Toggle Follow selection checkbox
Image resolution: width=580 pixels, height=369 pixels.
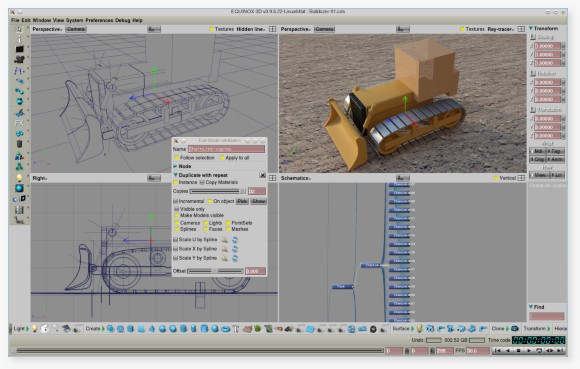[x=177, y=158]
